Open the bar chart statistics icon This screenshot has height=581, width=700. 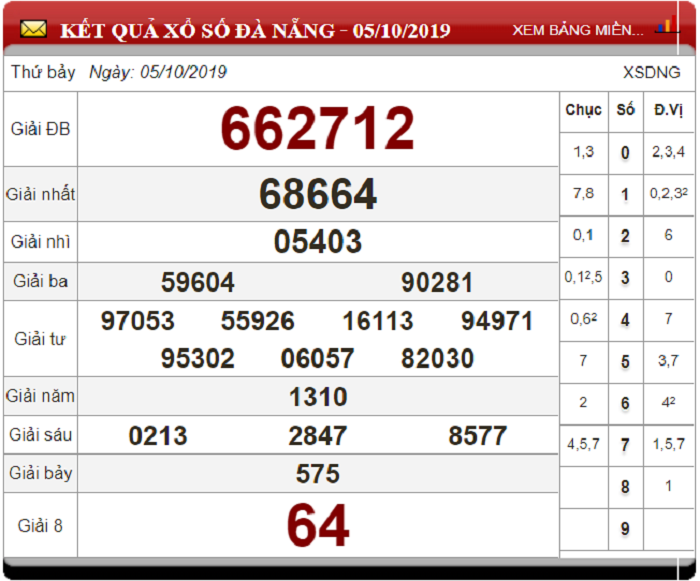(667, 24)
